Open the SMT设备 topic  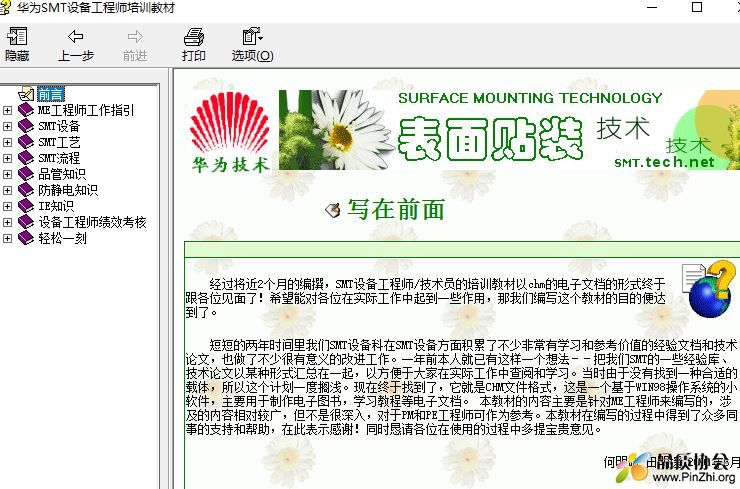pyautogui.click(x=59, y=126)
